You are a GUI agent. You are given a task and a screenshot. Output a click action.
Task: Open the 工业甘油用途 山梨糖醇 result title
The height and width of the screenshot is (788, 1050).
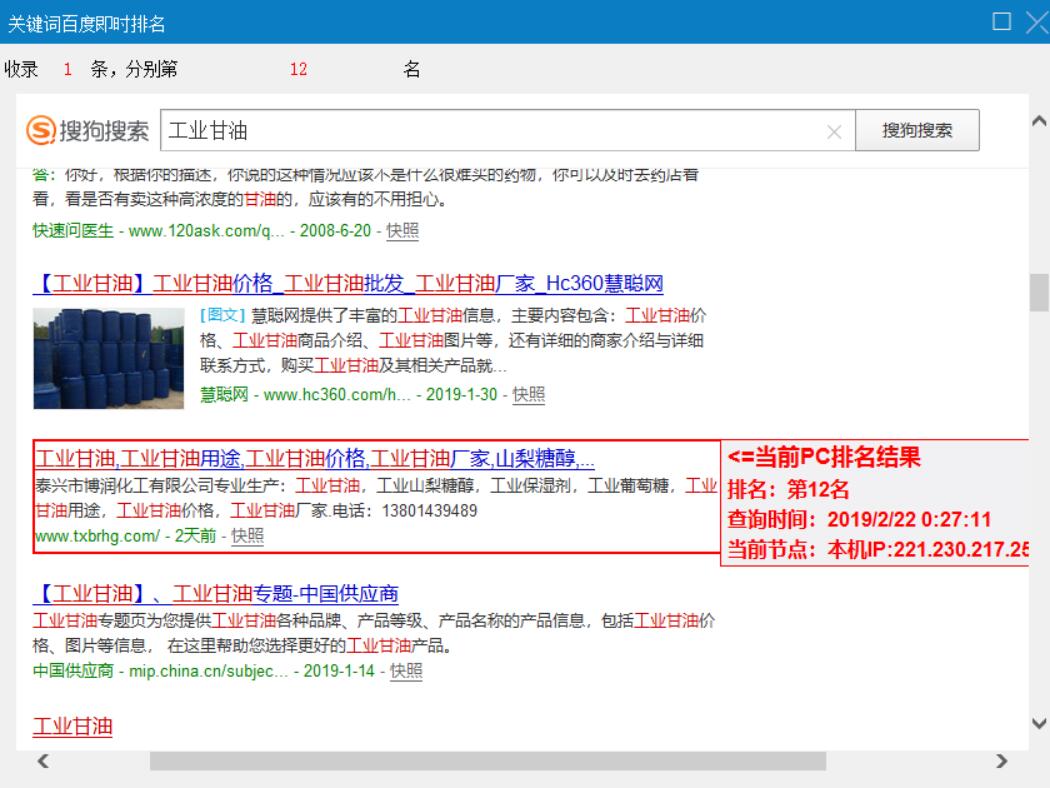314,459
